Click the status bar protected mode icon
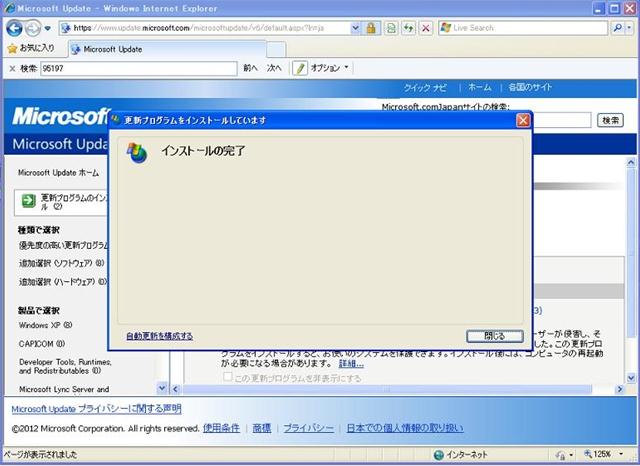This screenshot has height=466, width=640. tap(561, 455)
